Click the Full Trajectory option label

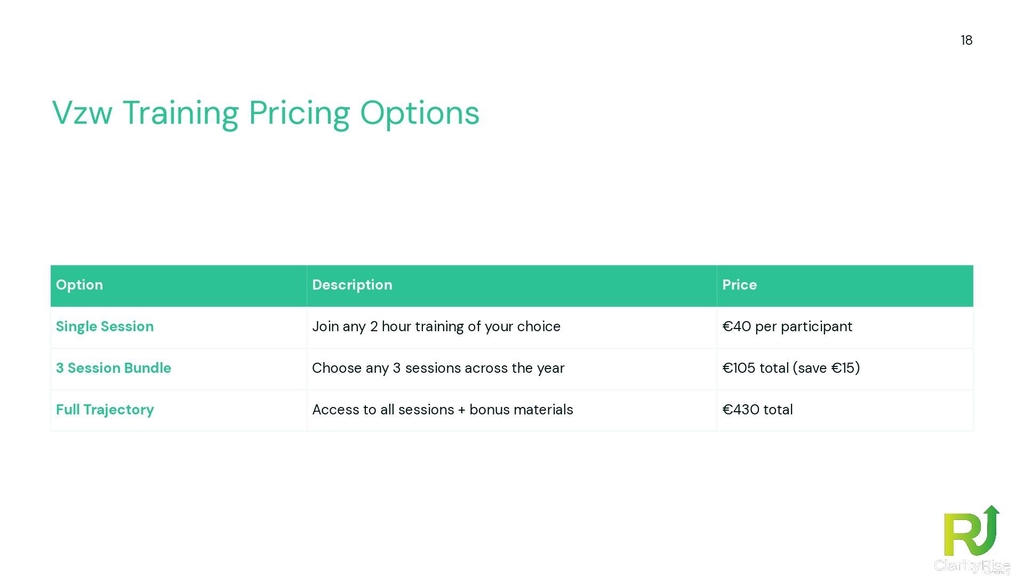click(105, 410)
